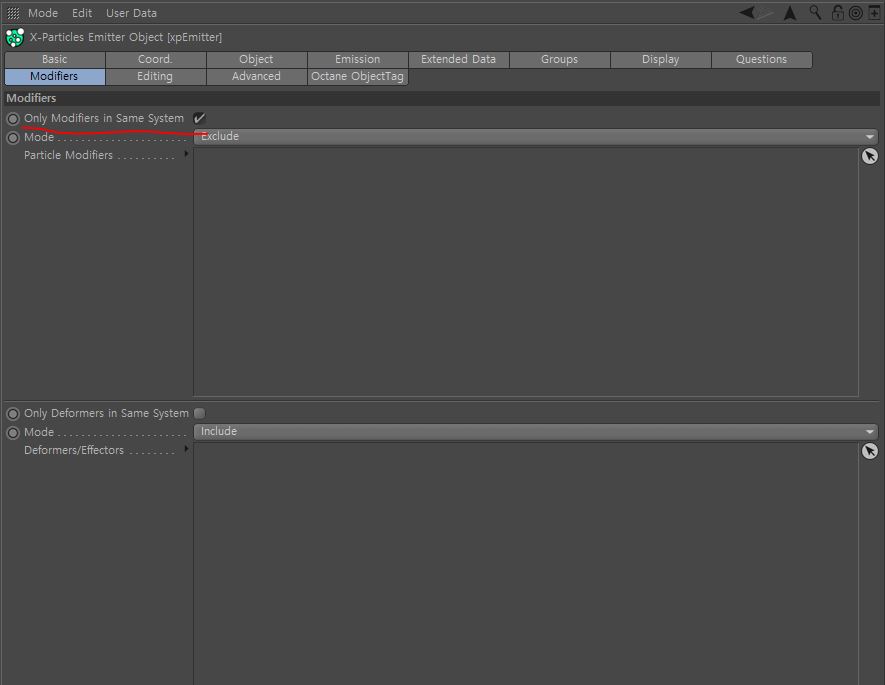Switch to the Editing tab
Viewport: 885px width, 685px height.
coord(156,76)
